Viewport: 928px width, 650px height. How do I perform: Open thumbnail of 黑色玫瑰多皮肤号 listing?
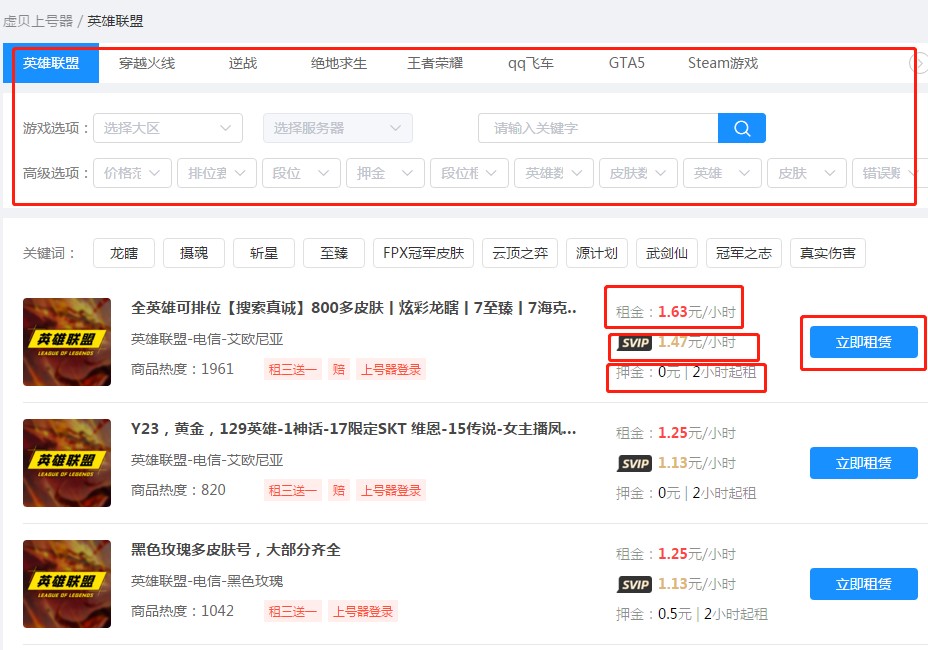click(x=67, y=584)
